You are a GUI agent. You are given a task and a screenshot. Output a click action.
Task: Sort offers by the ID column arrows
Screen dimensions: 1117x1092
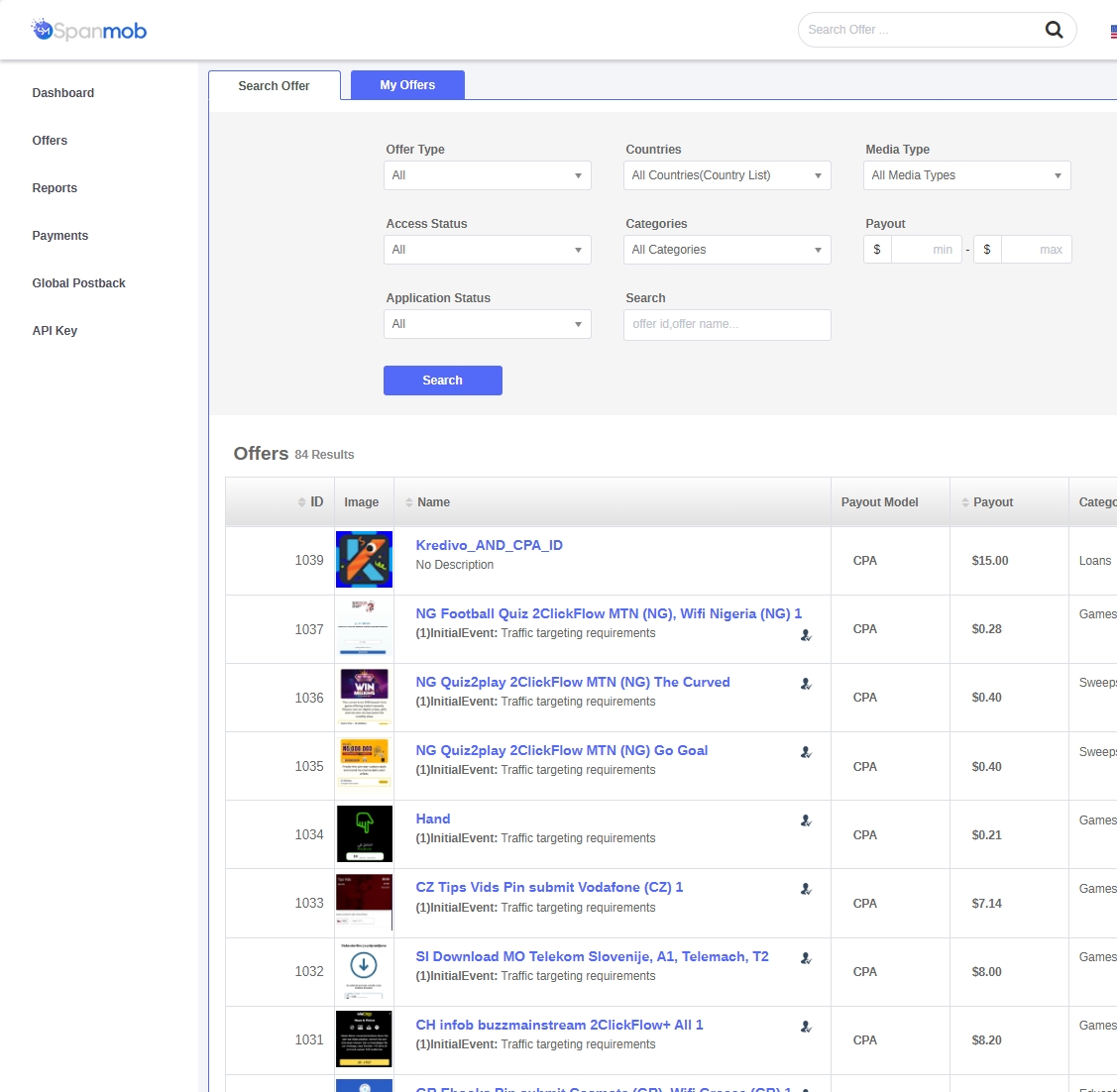click(x=301, y=502)
